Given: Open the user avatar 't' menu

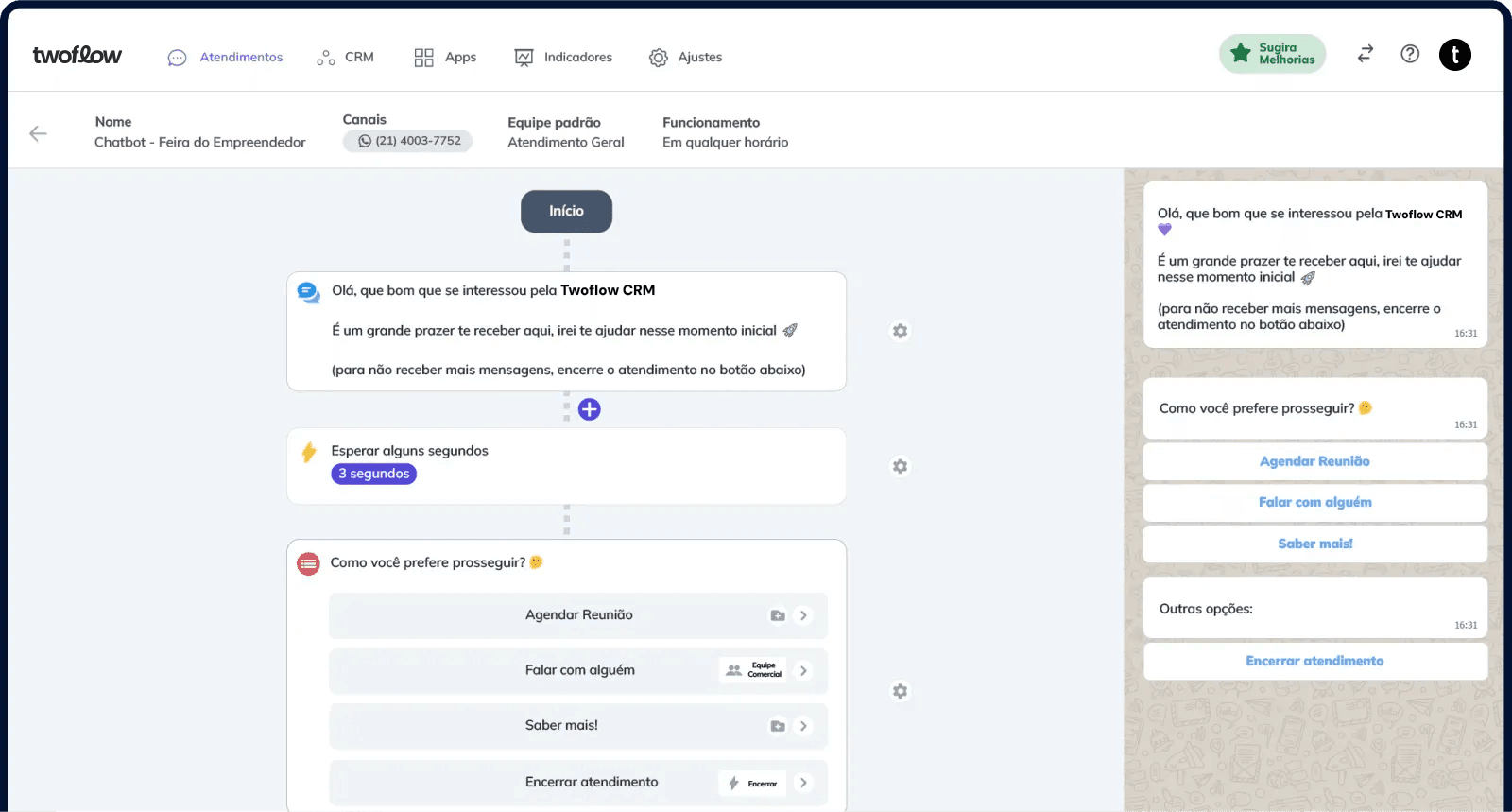Looking at the screenshot, I should (x=1455, y=55).
